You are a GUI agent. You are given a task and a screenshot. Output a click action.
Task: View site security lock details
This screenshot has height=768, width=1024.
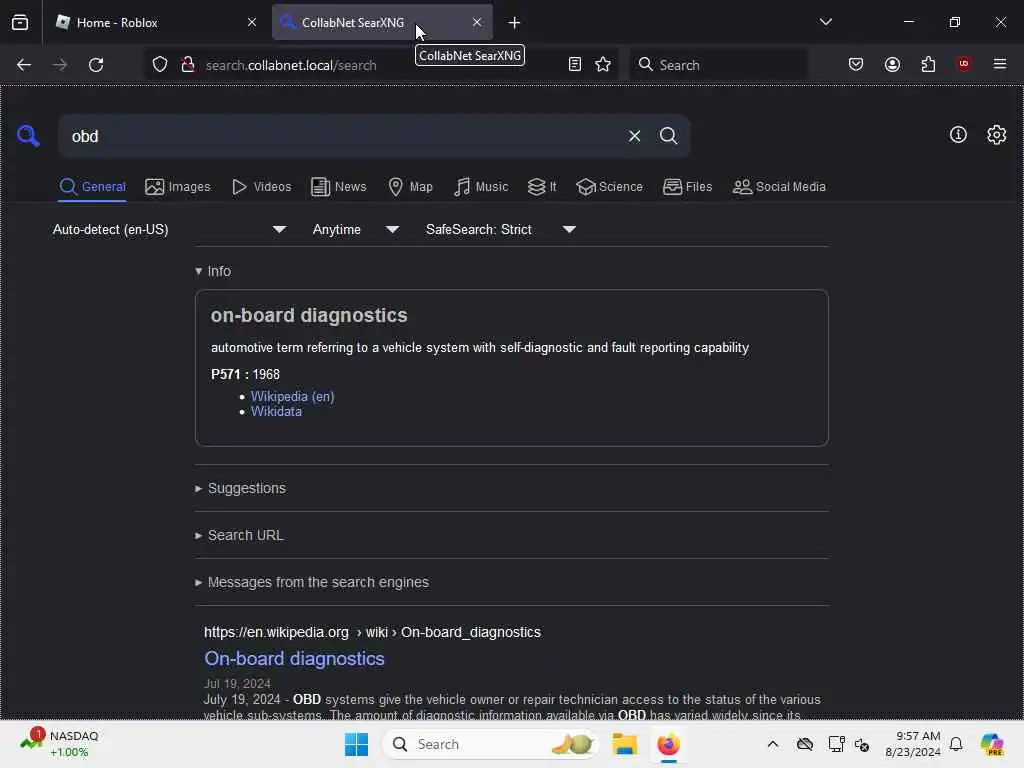click(x=188, y=64)
